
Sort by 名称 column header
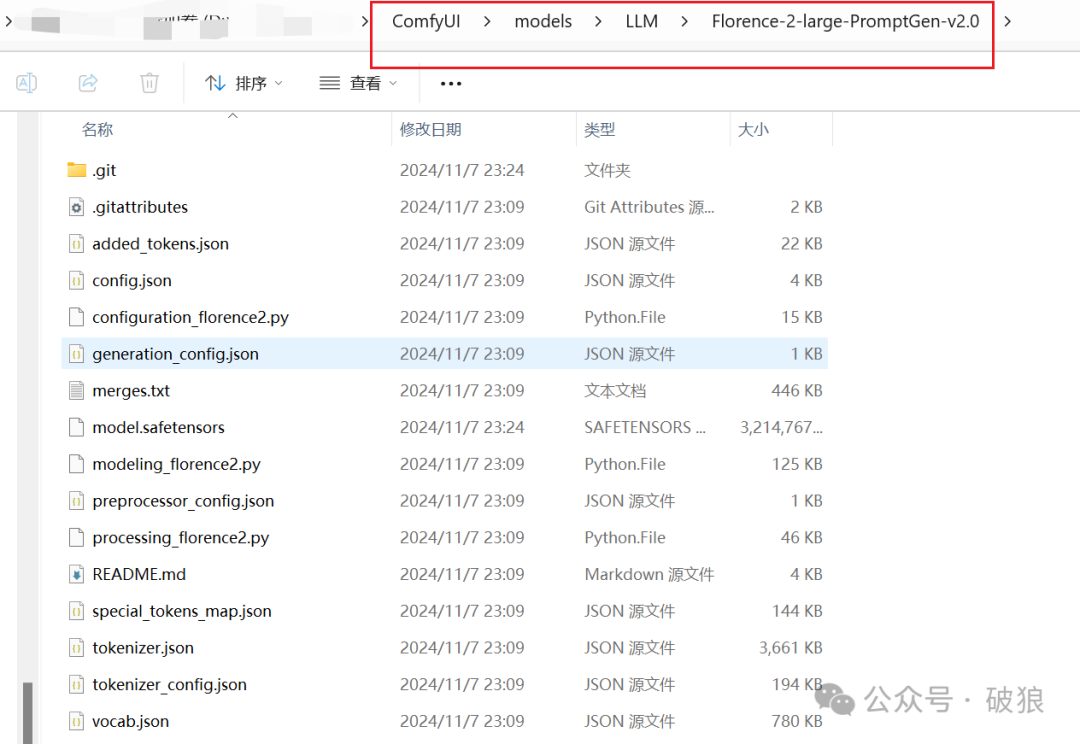(x=97, y=130)
